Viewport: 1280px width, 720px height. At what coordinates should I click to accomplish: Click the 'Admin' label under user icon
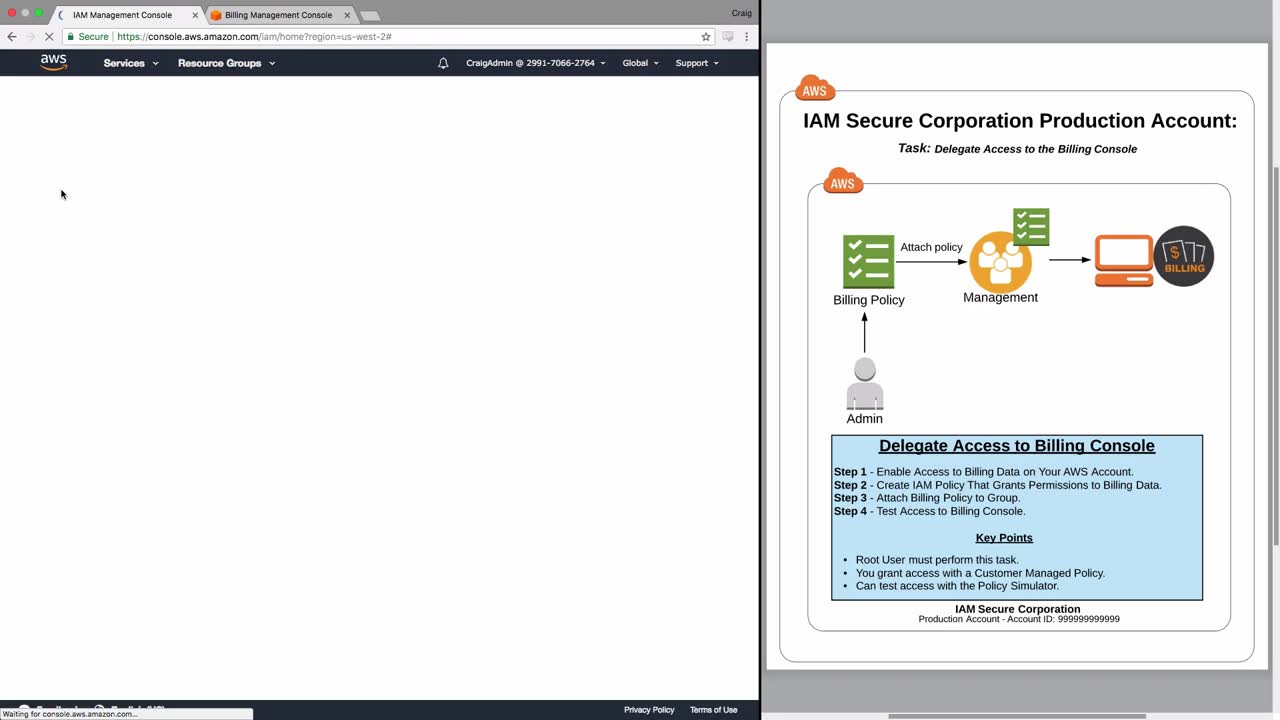865,419
